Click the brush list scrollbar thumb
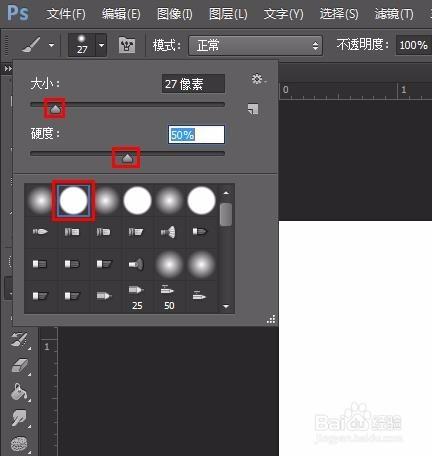 (x=226, y=214)
